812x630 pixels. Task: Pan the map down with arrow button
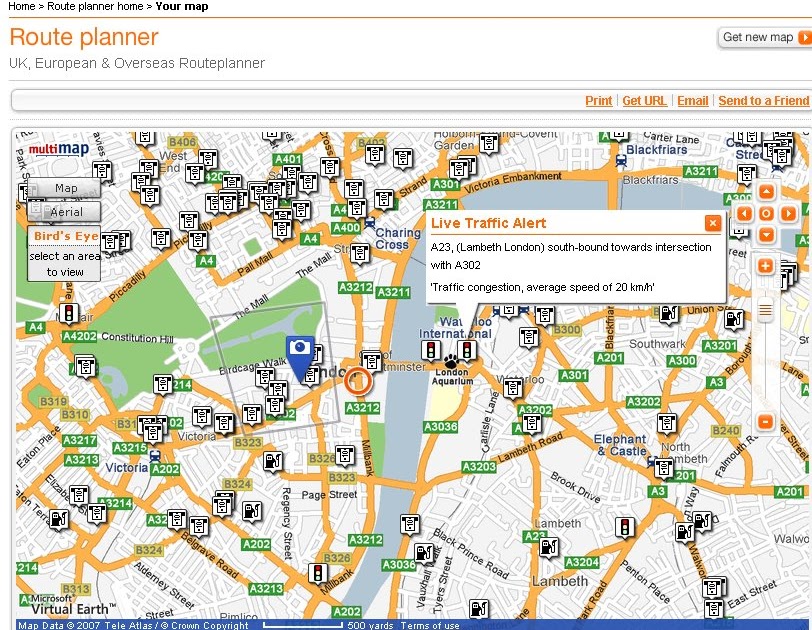click(766, 235)
